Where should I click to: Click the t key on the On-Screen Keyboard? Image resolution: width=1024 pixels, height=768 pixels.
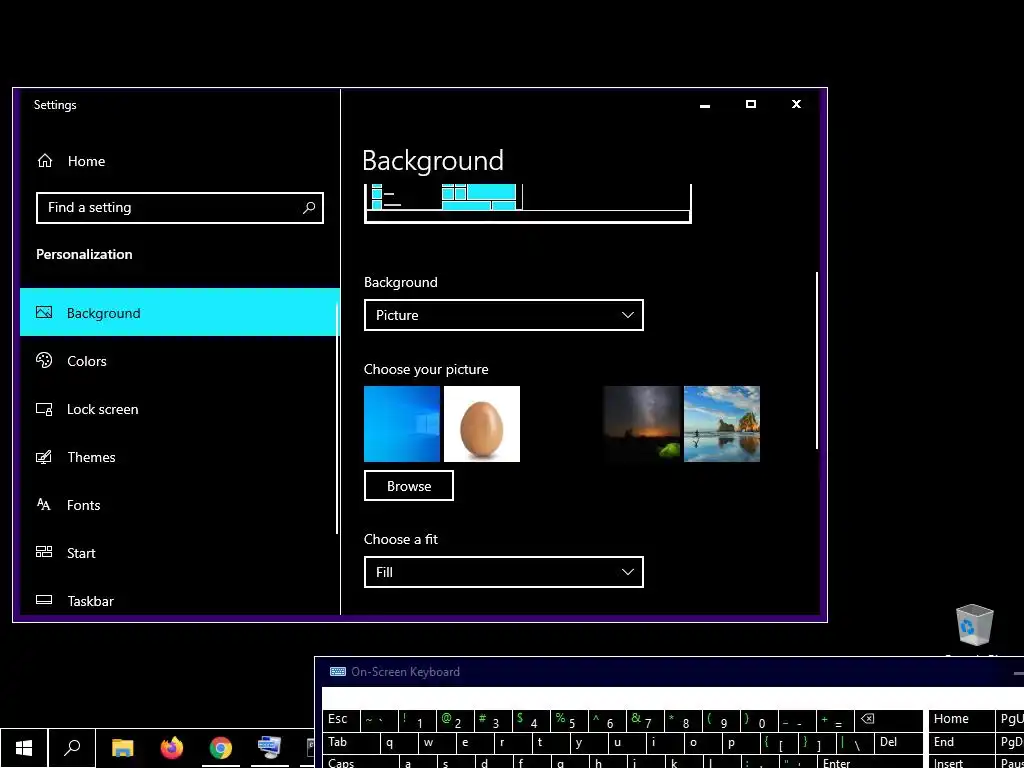[550, 743]
